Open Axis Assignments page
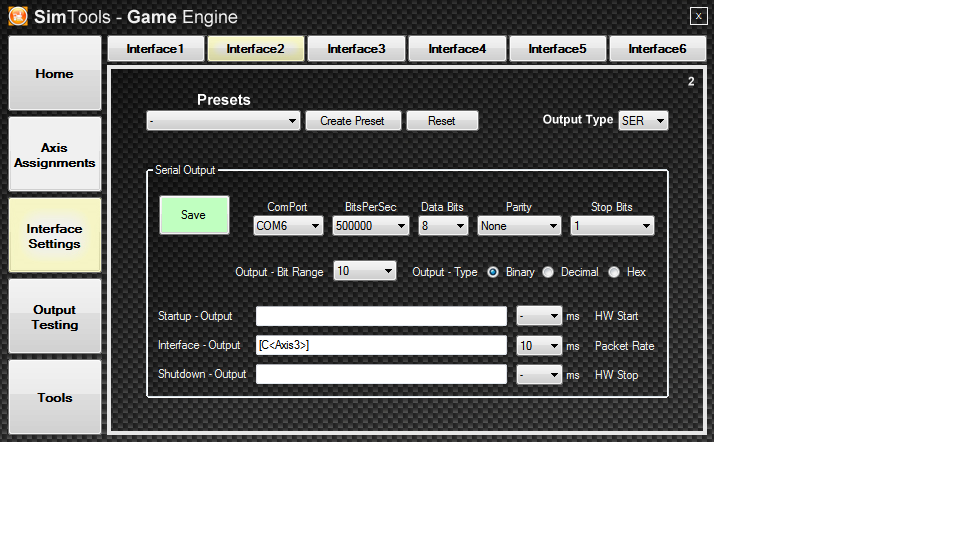This screenshot has width=960, height=540. point(54,155)
